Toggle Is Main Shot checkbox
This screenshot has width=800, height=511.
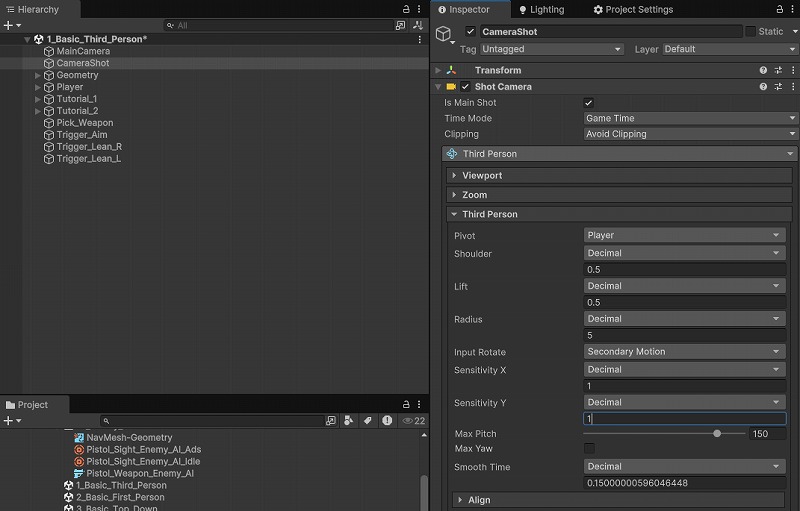click(589, 103)
